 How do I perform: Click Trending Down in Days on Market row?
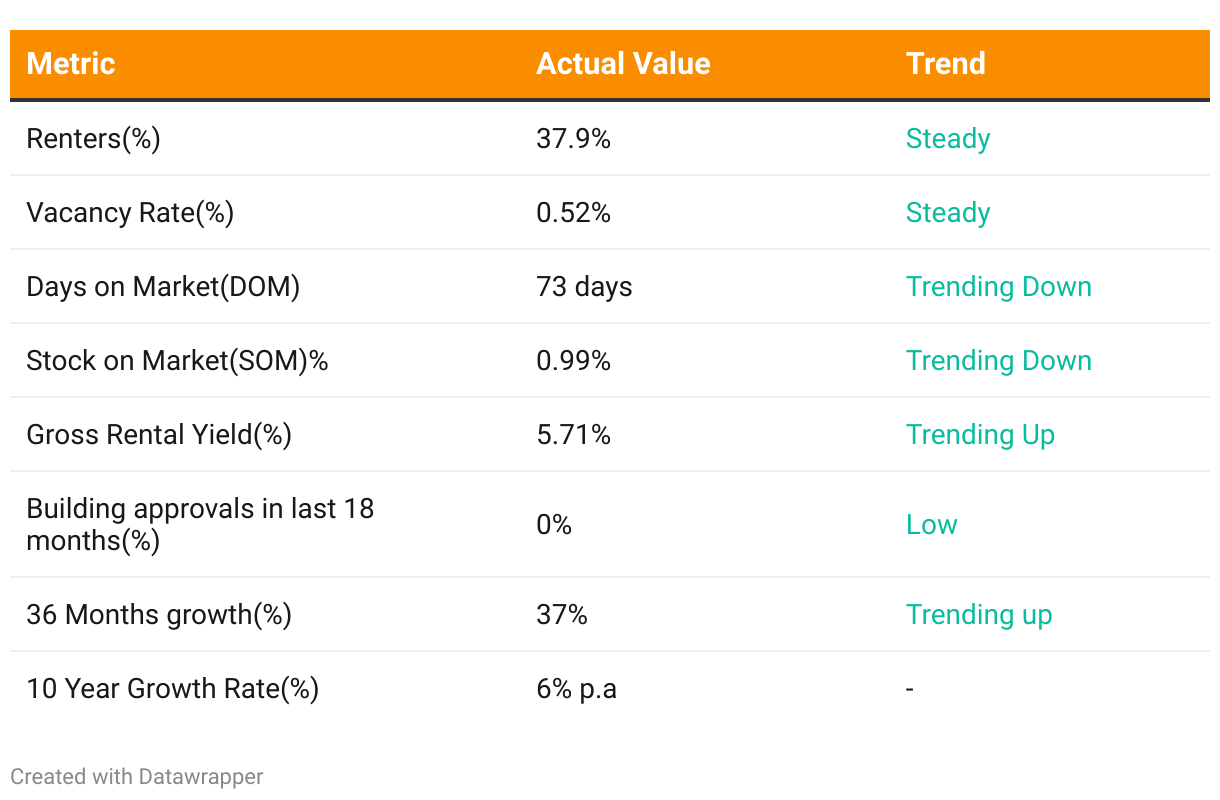coord(998,287)
